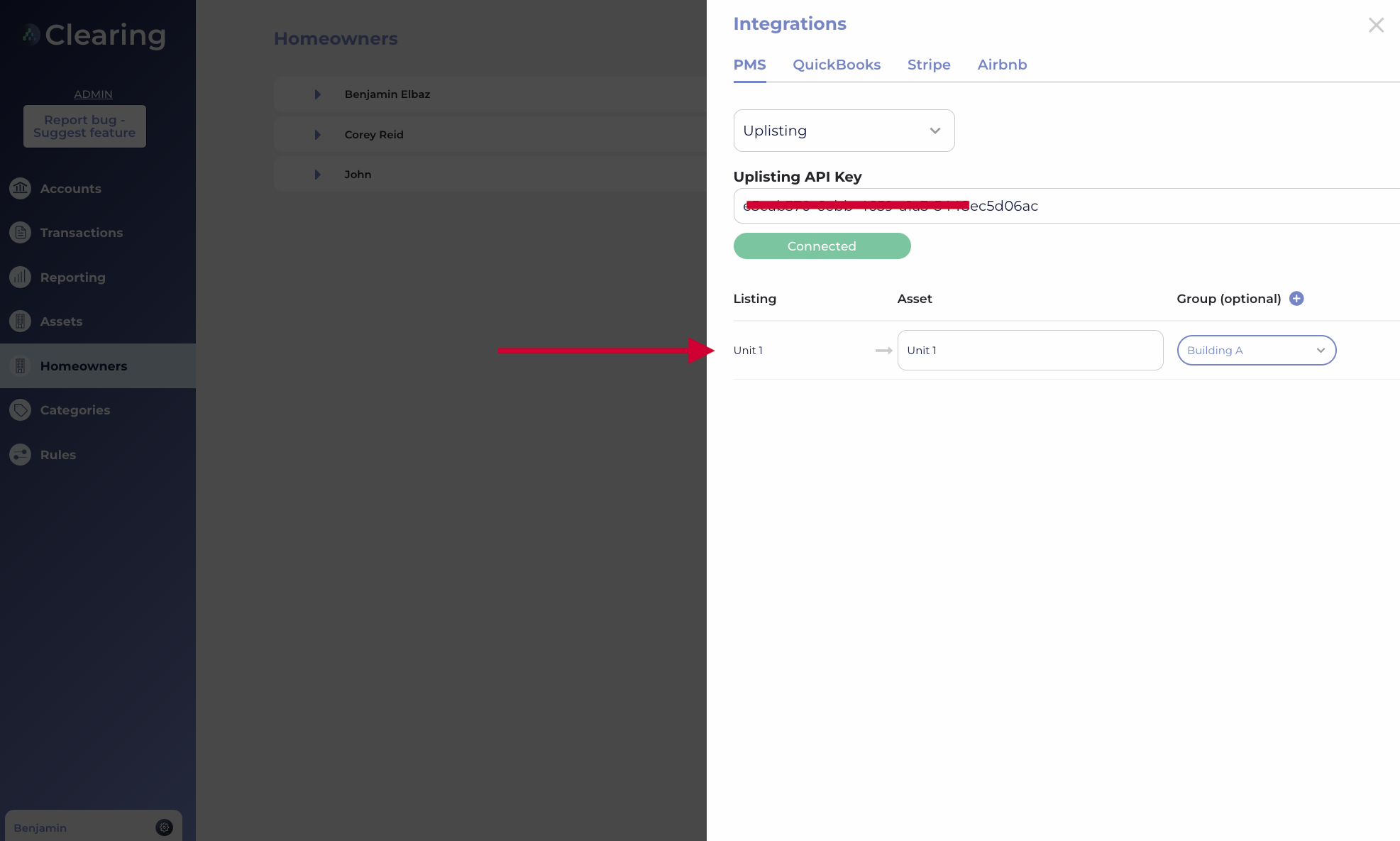The height and width of the screenshot is (841, 1400).
Task: Open the Reporting chart icon
Action: point(20,277)
